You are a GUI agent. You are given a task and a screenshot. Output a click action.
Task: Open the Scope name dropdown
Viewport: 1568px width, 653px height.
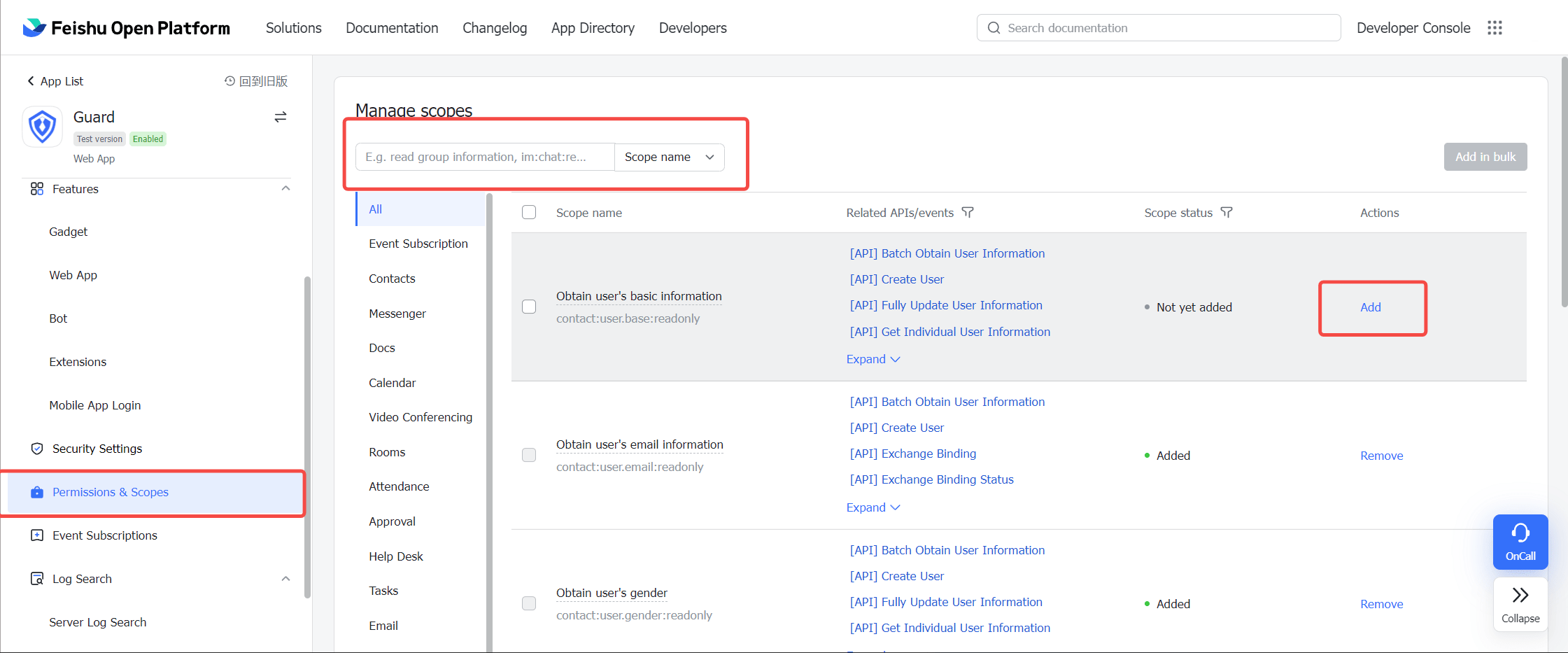(x=669, y=157)
